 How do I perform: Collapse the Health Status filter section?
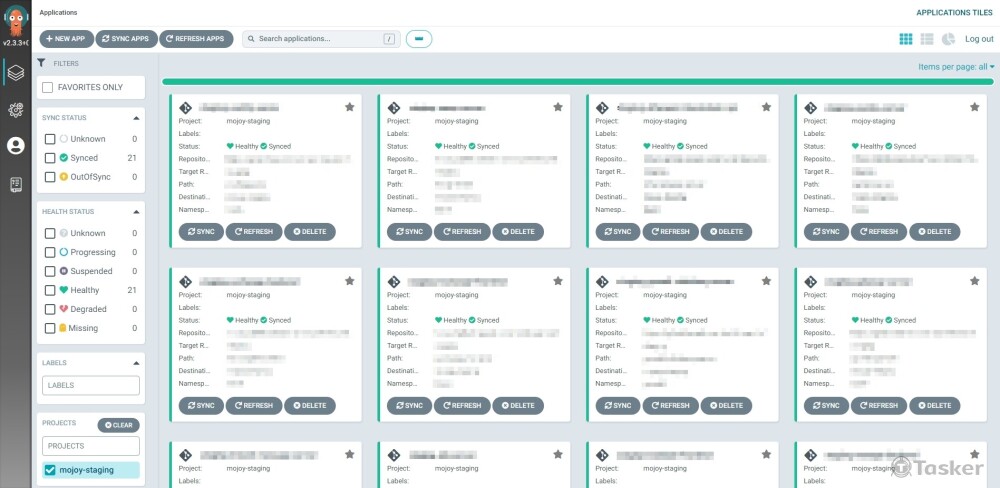click(x=136, y=212)
